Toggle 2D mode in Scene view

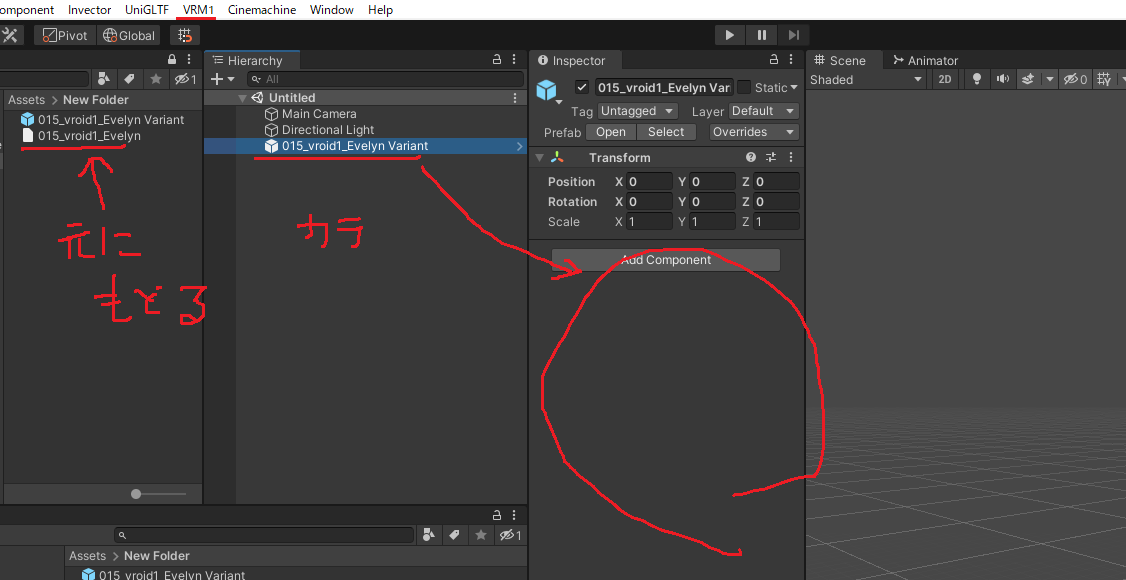(x=945, y=80)
